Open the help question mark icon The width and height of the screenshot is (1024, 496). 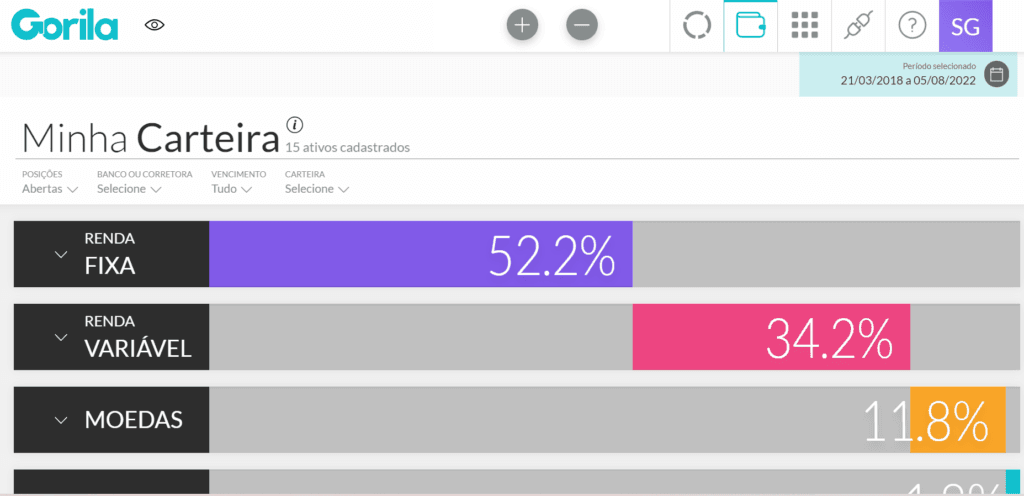912,26
